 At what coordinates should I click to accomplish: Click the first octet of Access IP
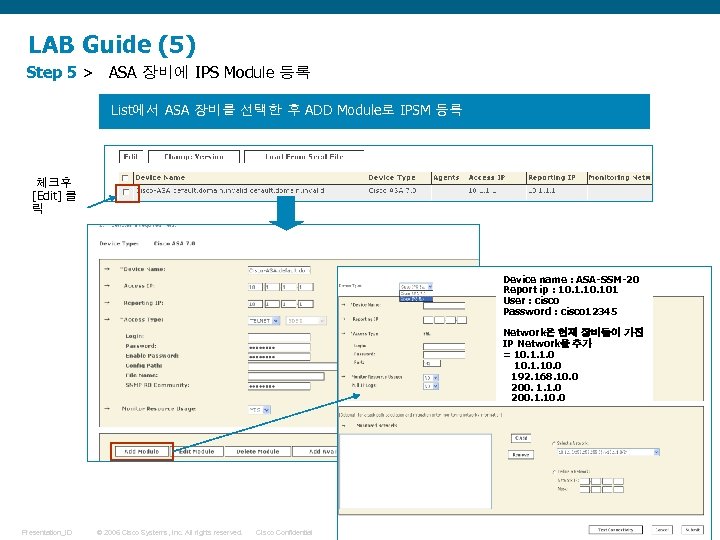click(255, 287)
